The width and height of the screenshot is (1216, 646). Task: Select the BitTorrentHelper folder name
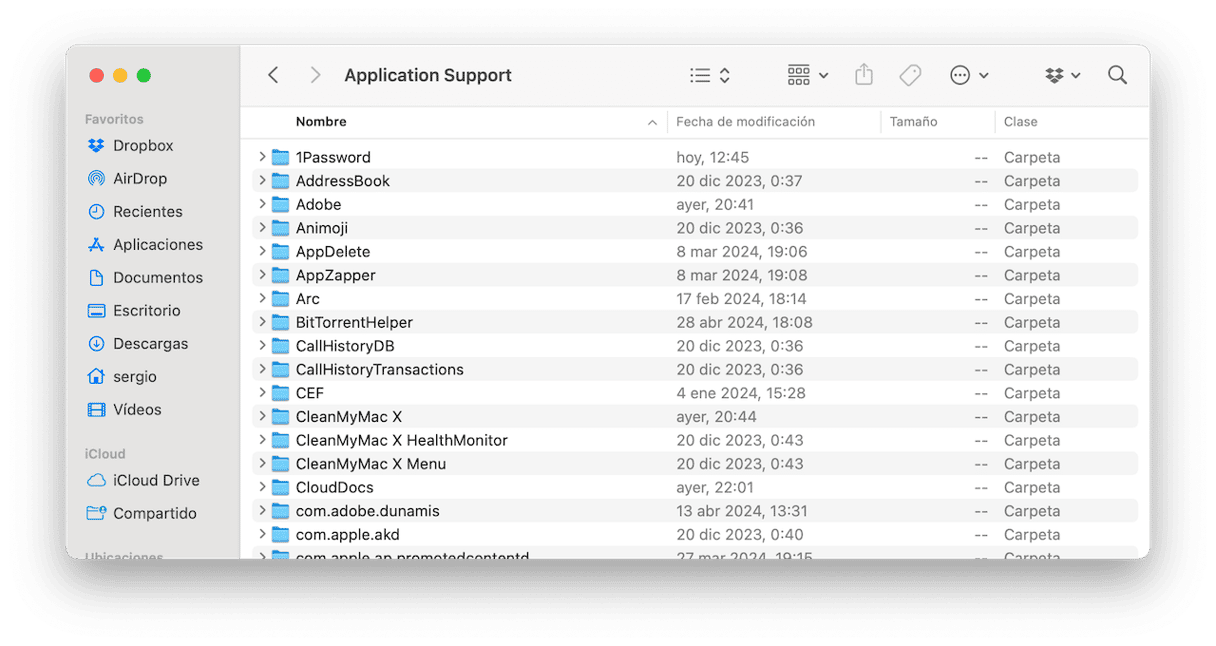tap(354, 322)
